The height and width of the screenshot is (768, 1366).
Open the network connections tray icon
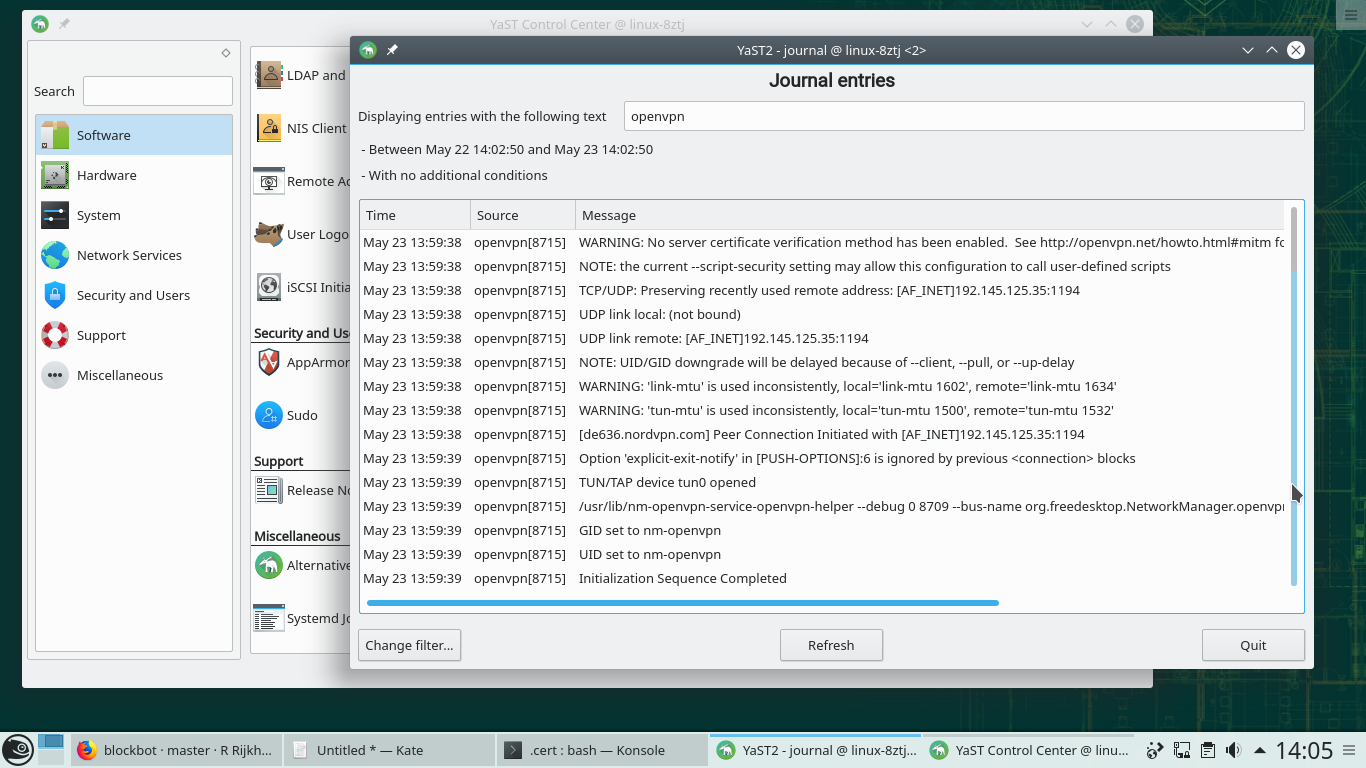(x=1181, y=750)
